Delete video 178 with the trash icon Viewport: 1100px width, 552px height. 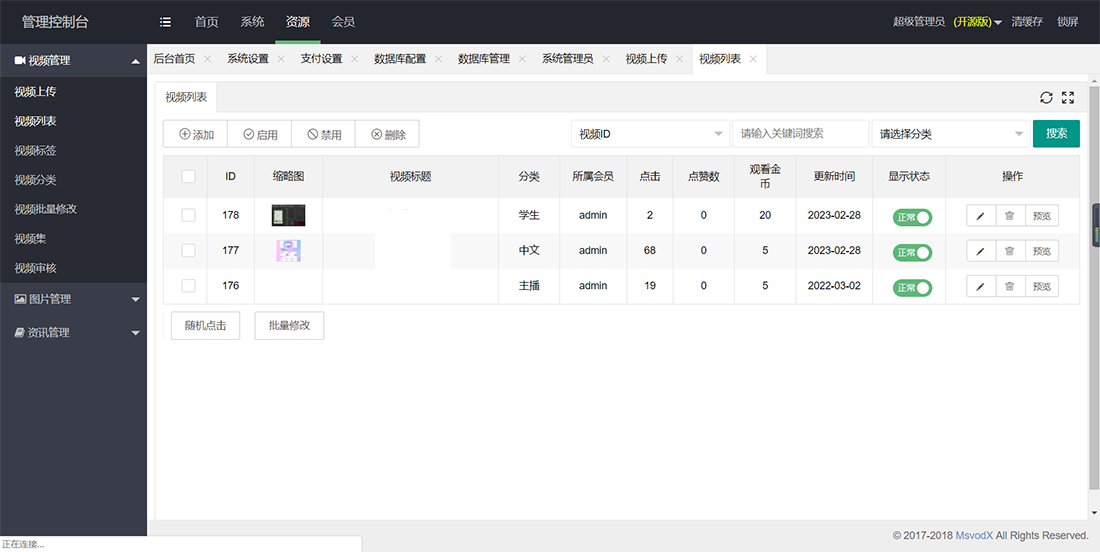[x=1010, y=216]
